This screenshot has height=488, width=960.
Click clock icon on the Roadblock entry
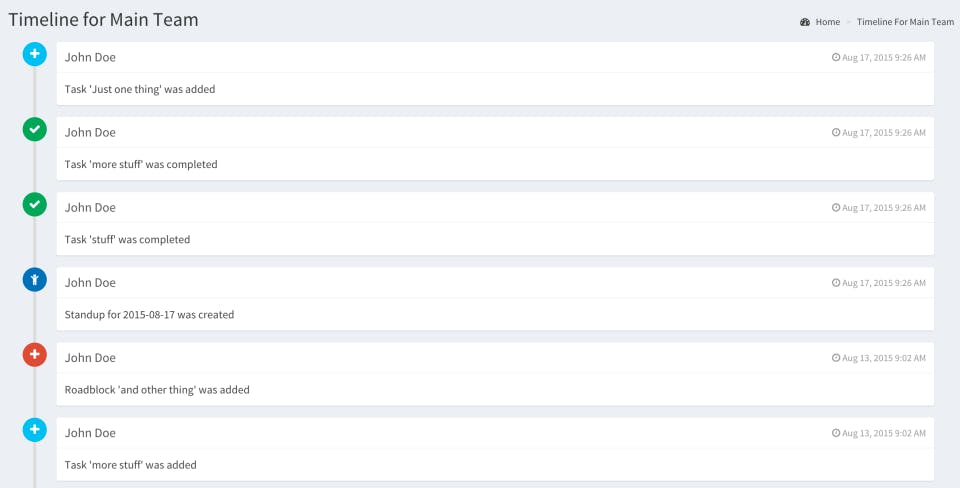pyautogui.click(x=836, y=358)
